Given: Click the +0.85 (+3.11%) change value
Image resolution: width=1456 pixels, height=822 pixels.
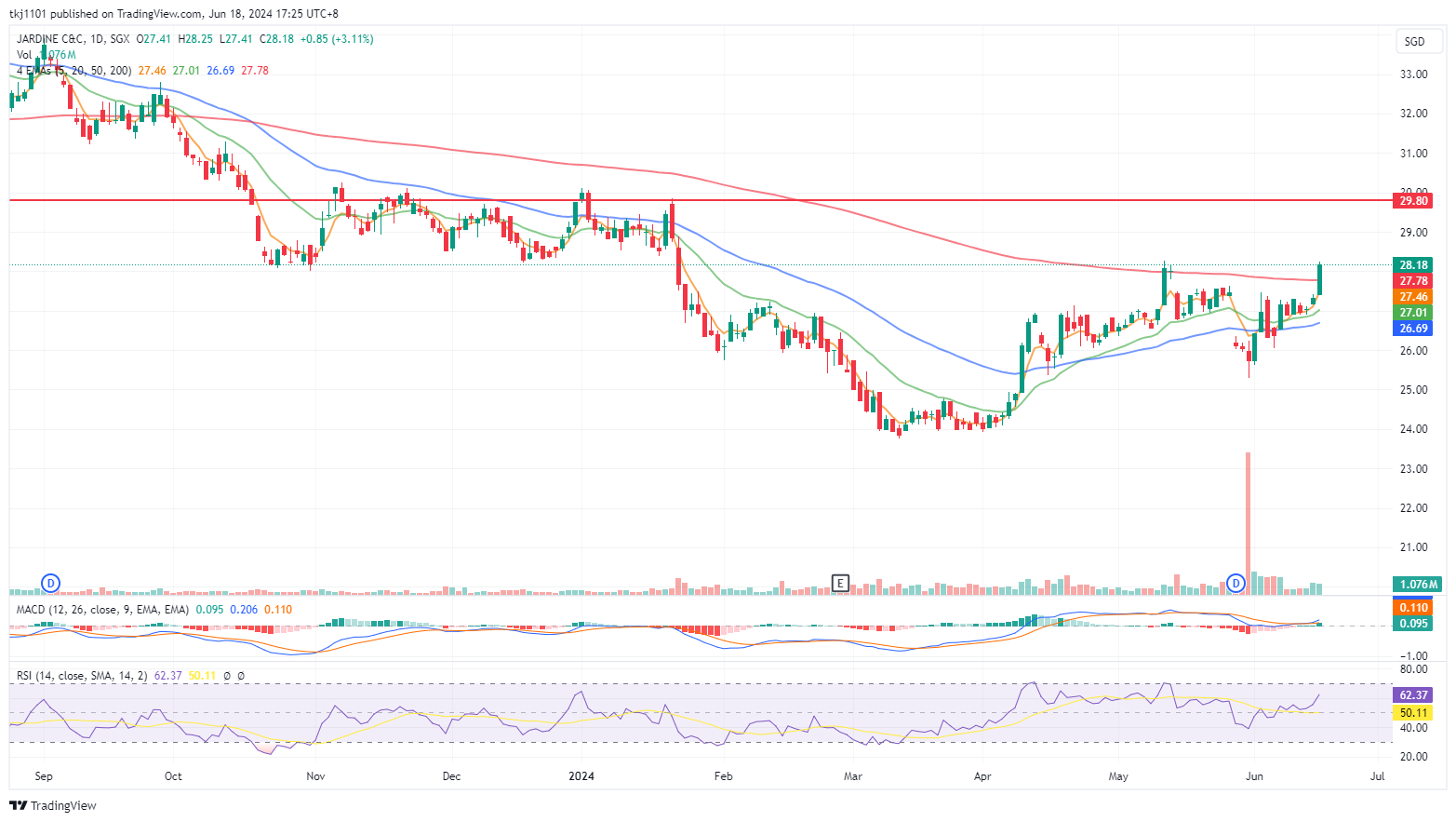Looking at the screenshot, I should (x=337, y=39).
